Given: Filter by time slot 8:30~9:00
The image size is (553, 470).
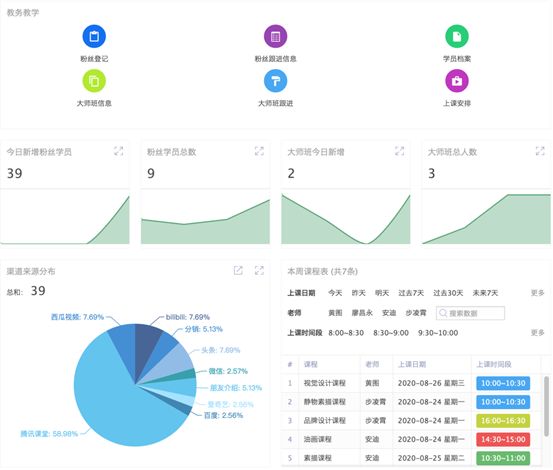Looking at the screenshot, I should tap(391, 333).
